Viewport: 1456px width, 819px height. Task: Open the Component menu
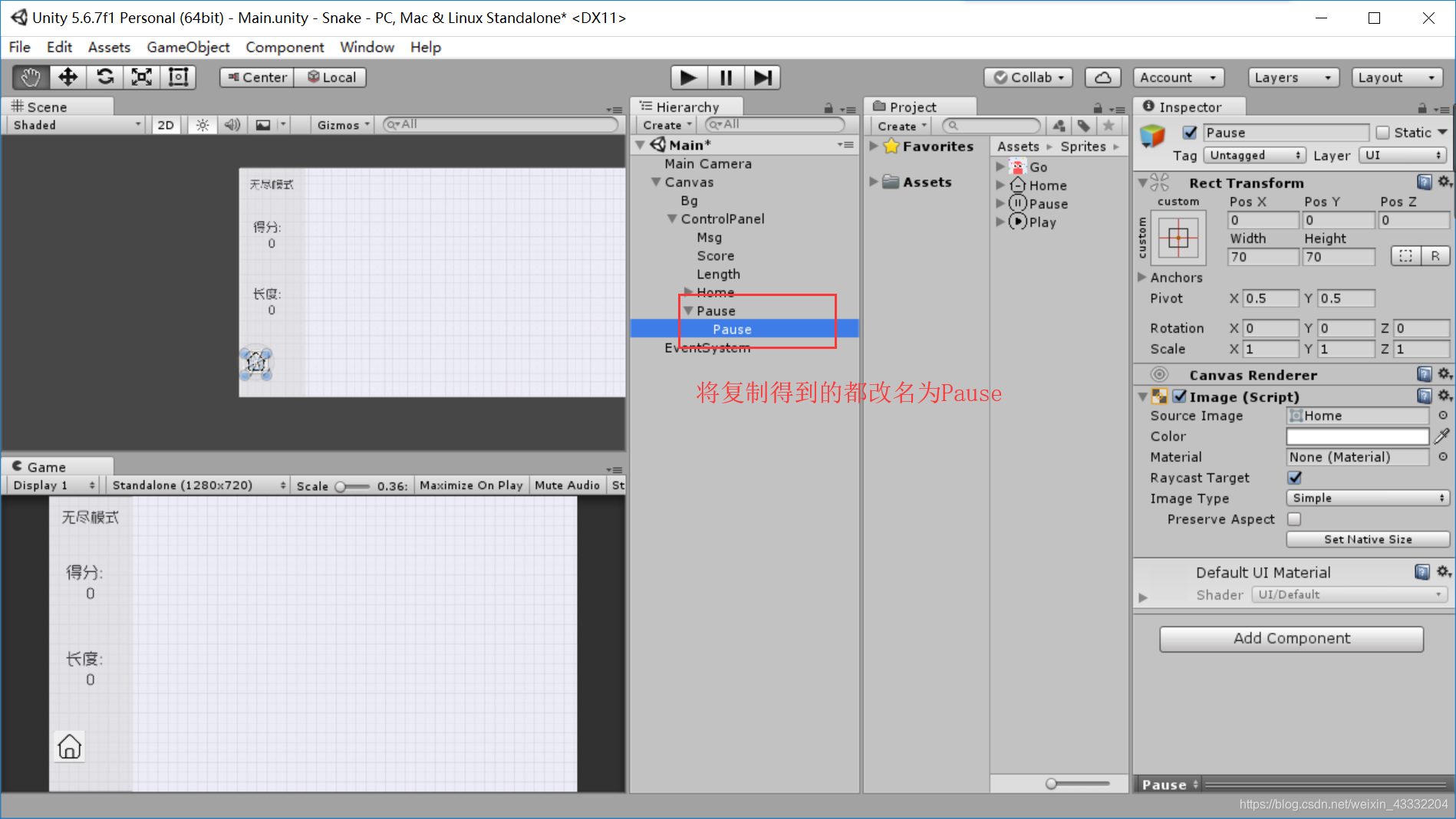[285, 48]
